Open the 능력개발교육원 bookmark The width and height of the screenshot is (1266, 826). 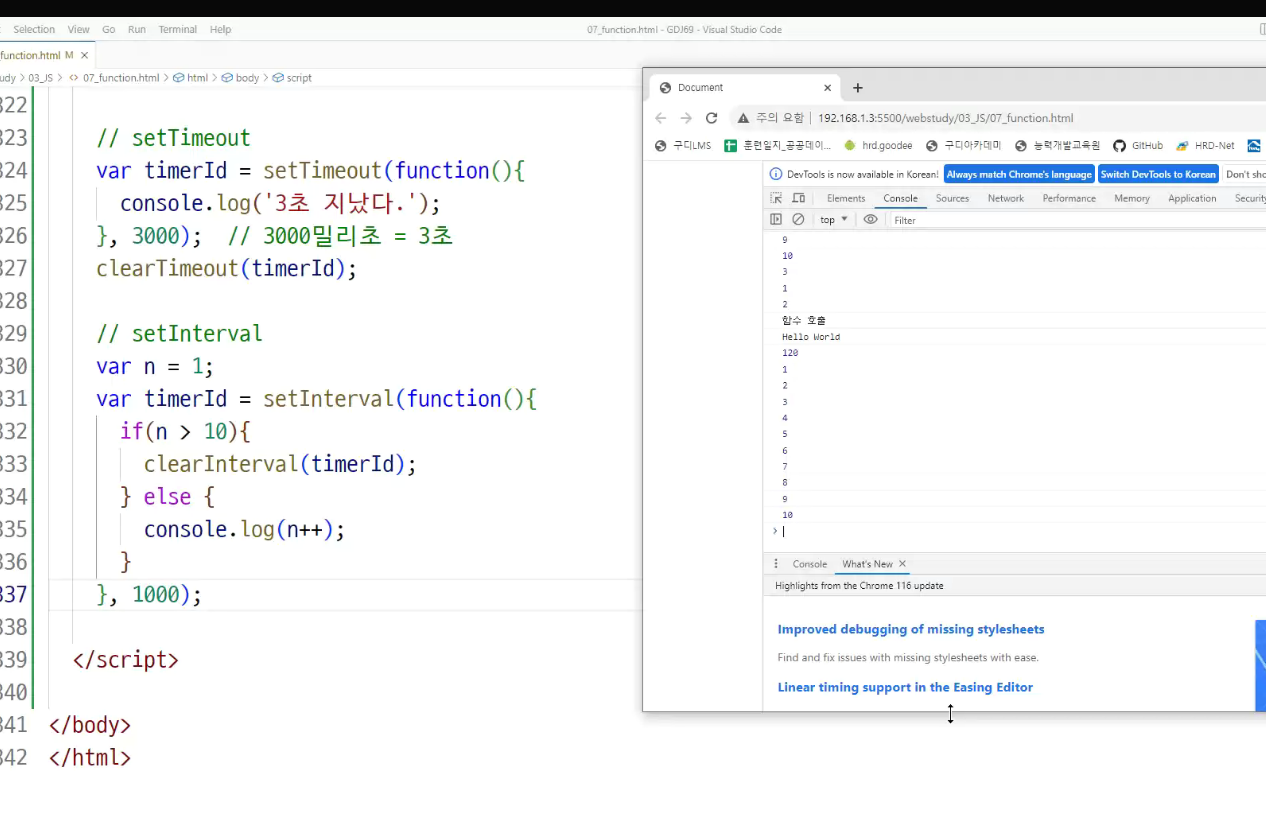pos(1057,145)
